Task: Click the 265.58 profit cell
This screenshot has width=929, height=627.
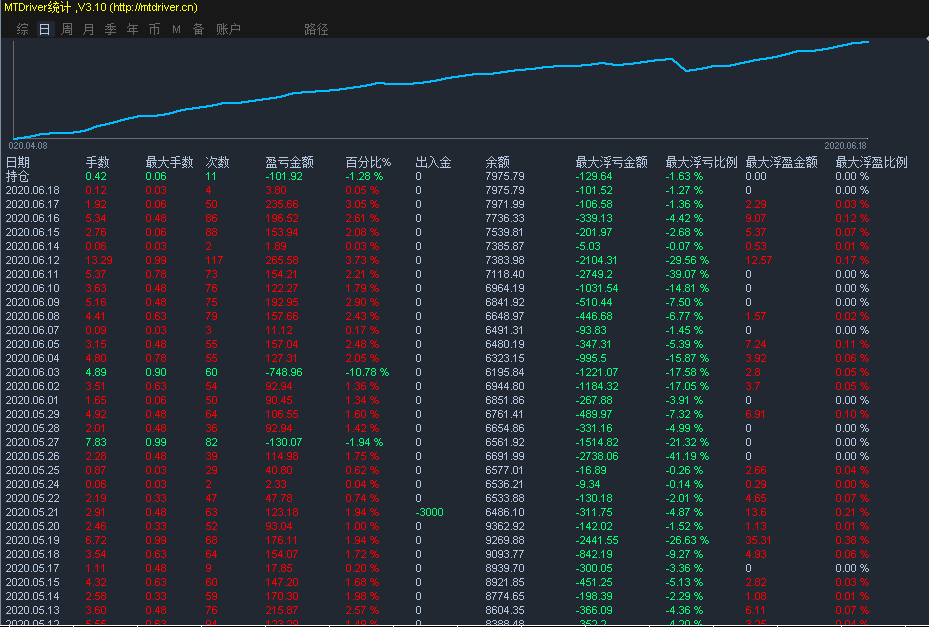Action: [282, 260]
